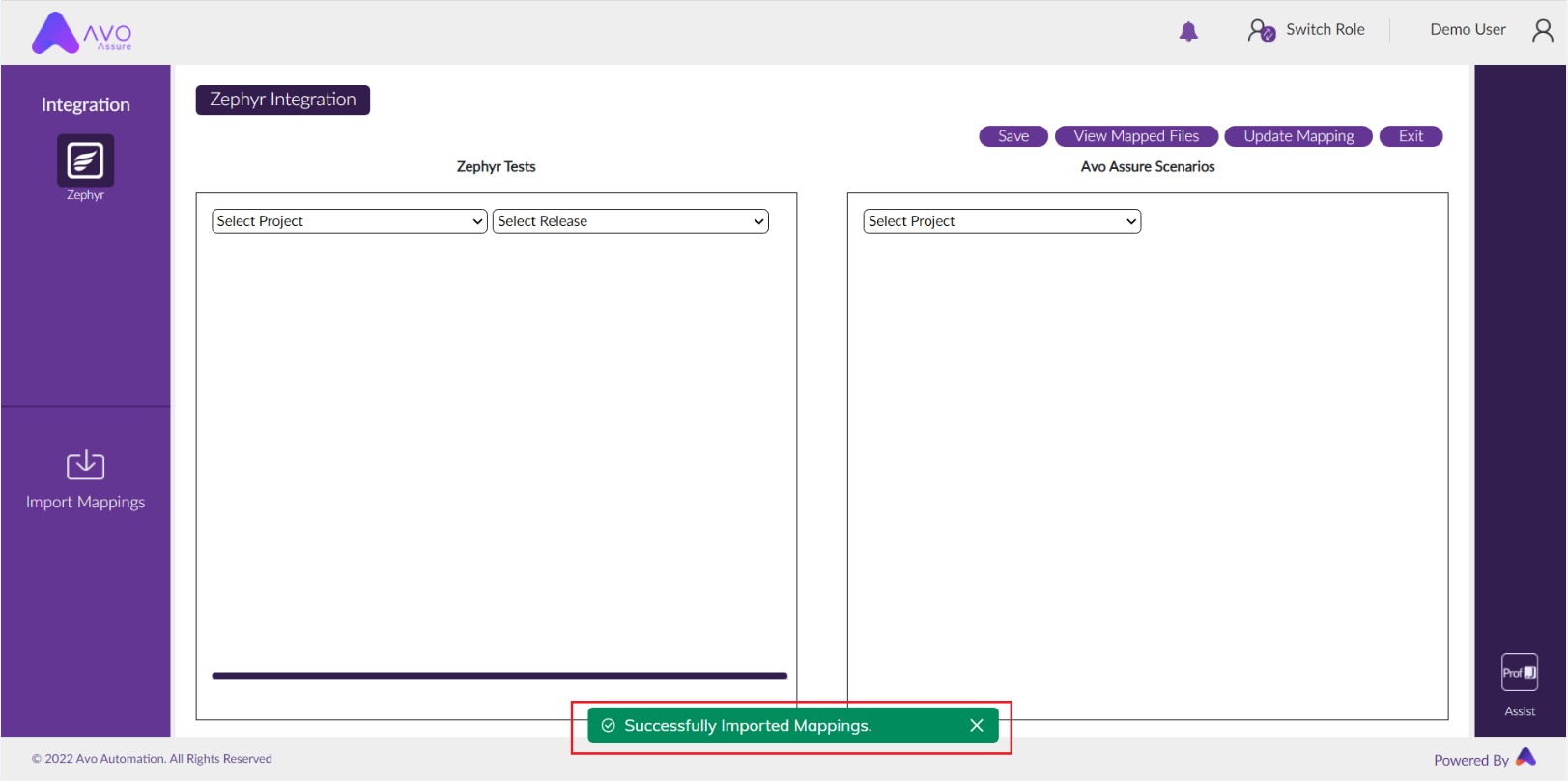Click View Mapped Files button
The width and height of the screenshot is (1568, 781).
tap(1136, 136)
